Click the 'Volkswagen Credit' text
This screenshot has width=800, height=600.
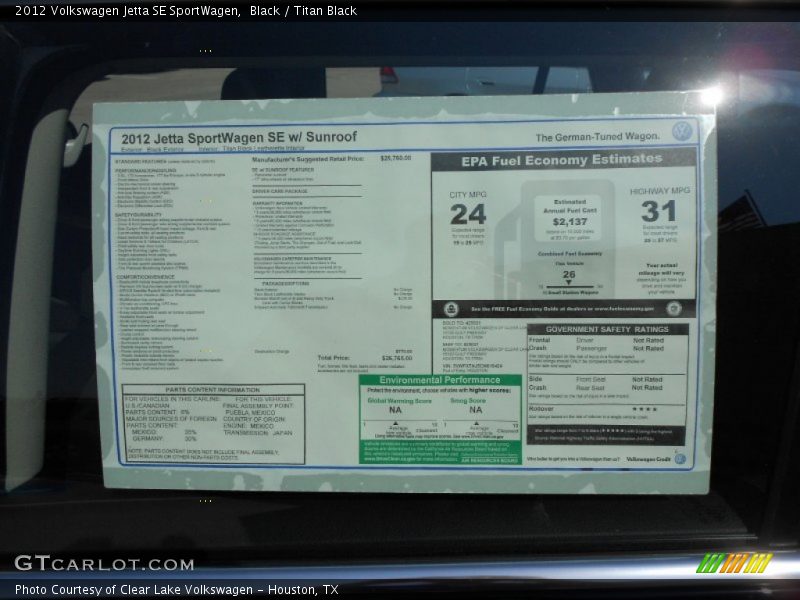[648, 459]
